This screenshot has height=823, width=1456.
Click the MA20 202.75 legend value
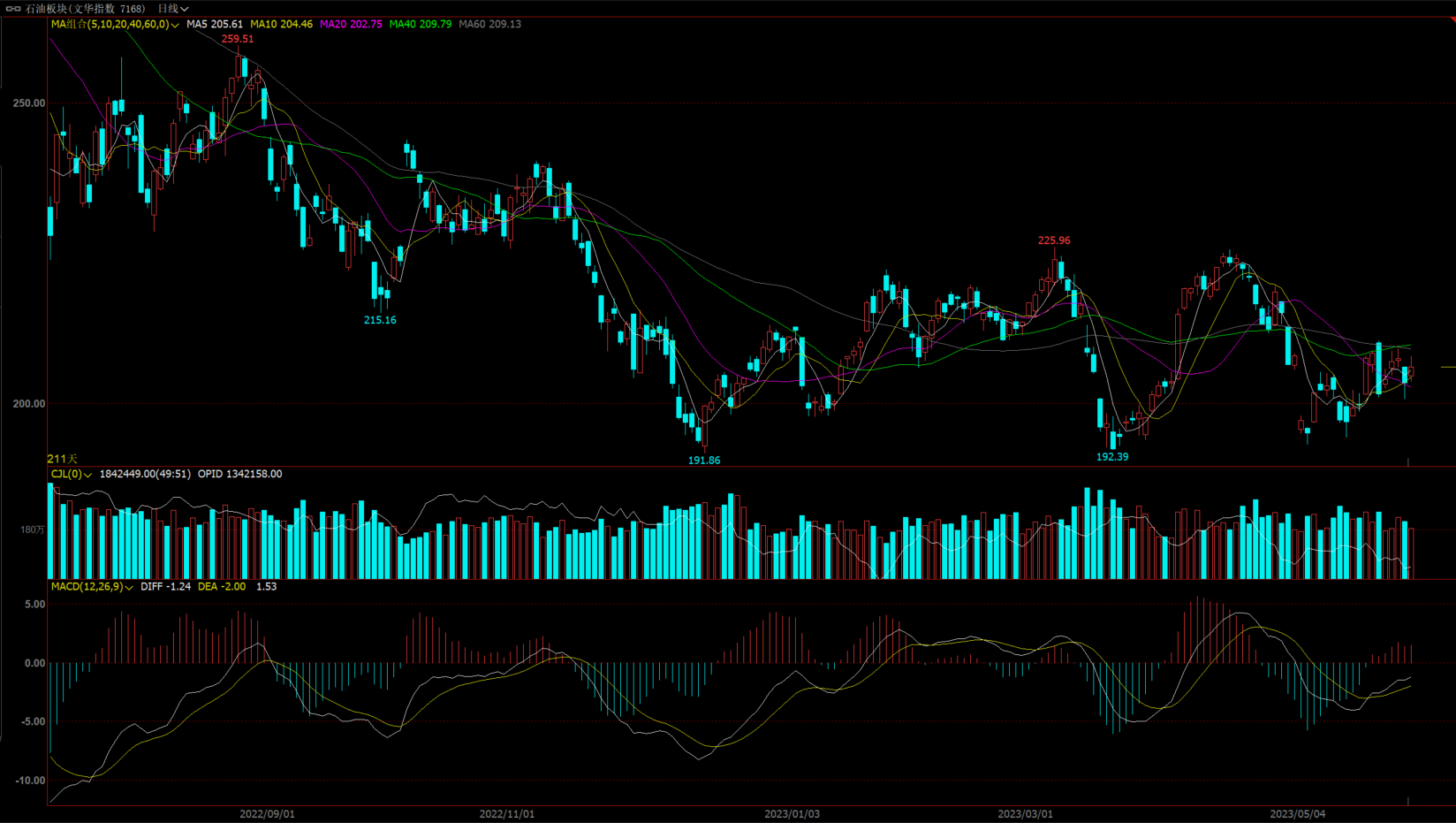click(351, 24)
